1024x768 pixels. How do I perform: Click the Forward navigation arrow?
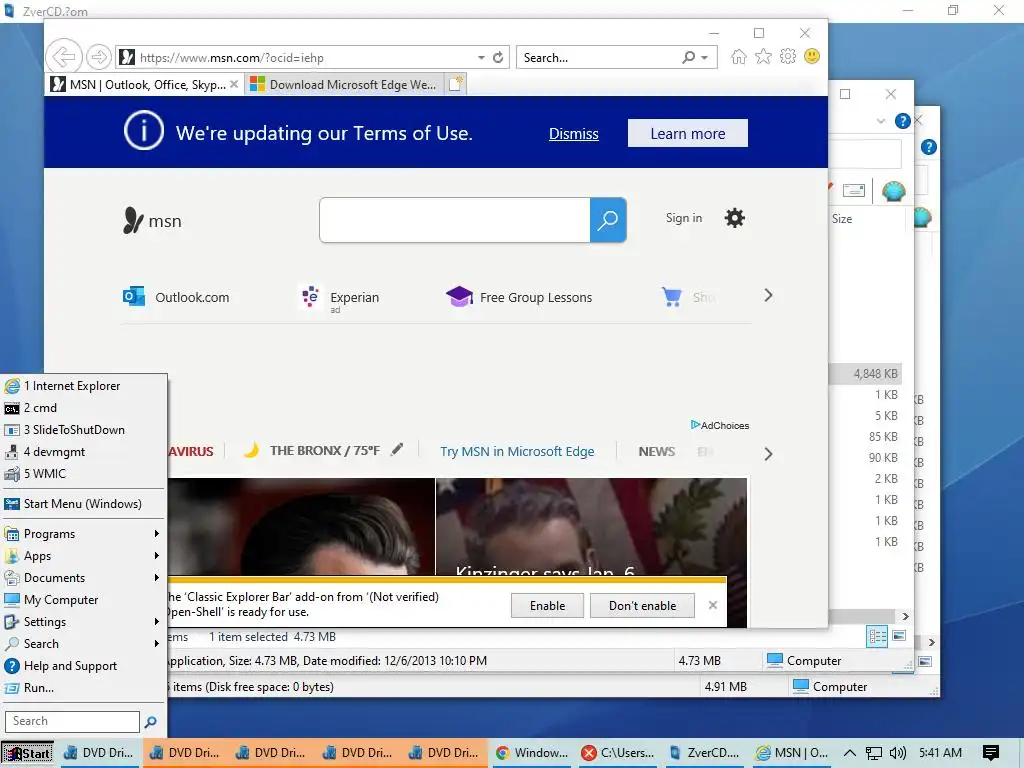click(99, 57)
